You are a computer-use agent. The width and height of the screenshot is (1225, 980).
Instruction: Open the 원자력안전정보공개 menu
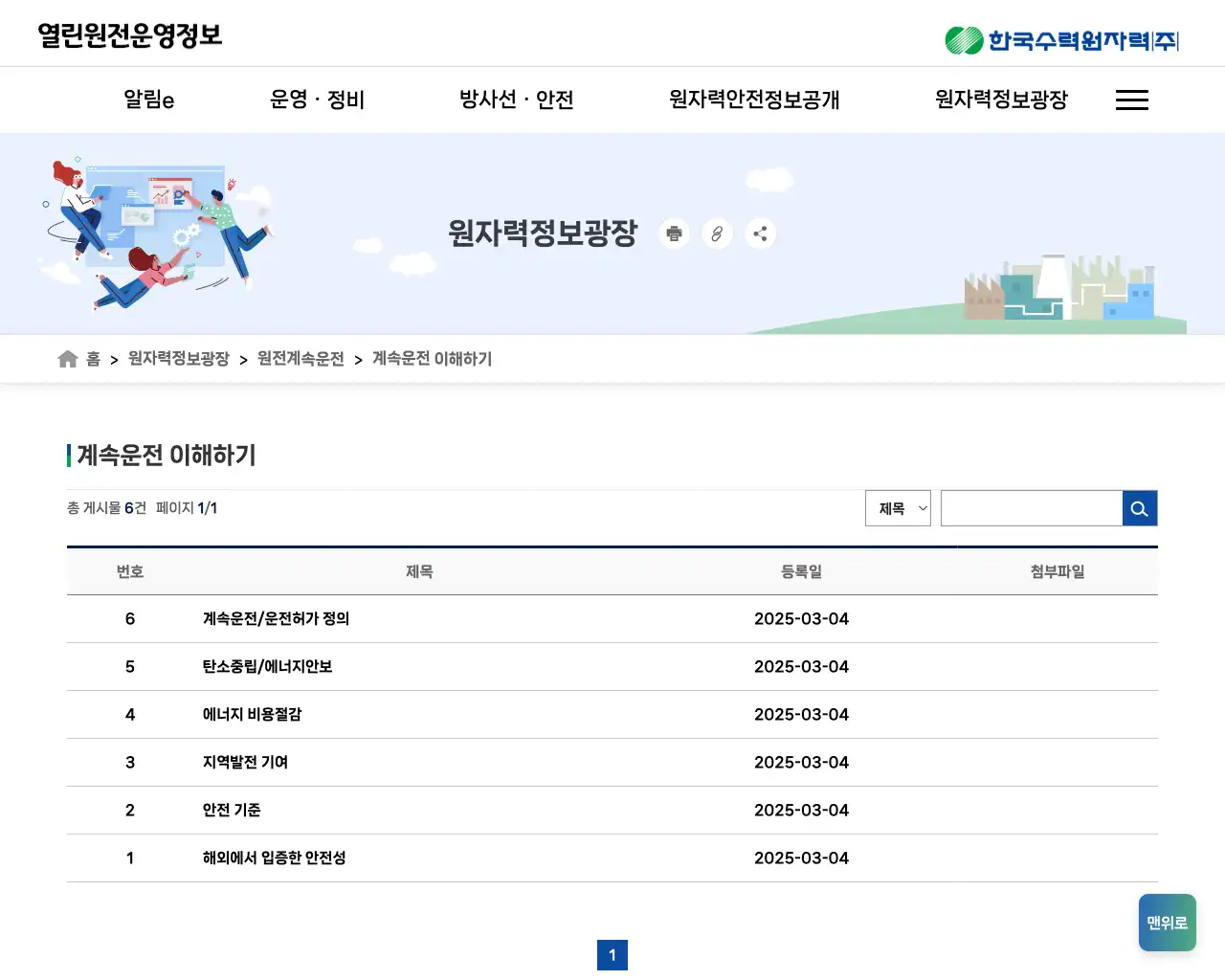click(754, 100)
